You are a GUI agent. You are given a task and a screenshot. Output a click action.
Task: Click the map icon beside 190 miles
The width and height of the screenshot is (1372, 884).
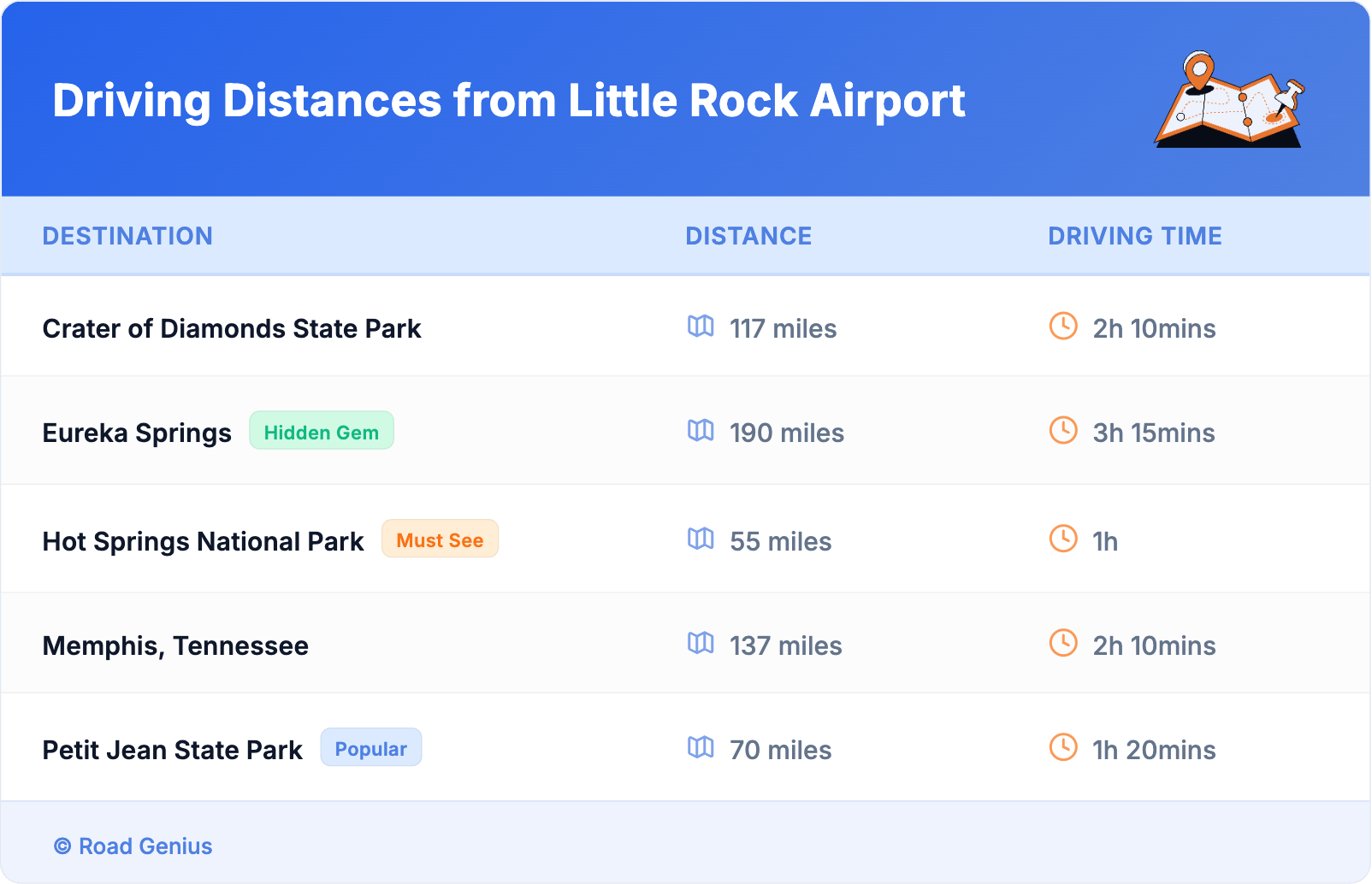point(701,431)
